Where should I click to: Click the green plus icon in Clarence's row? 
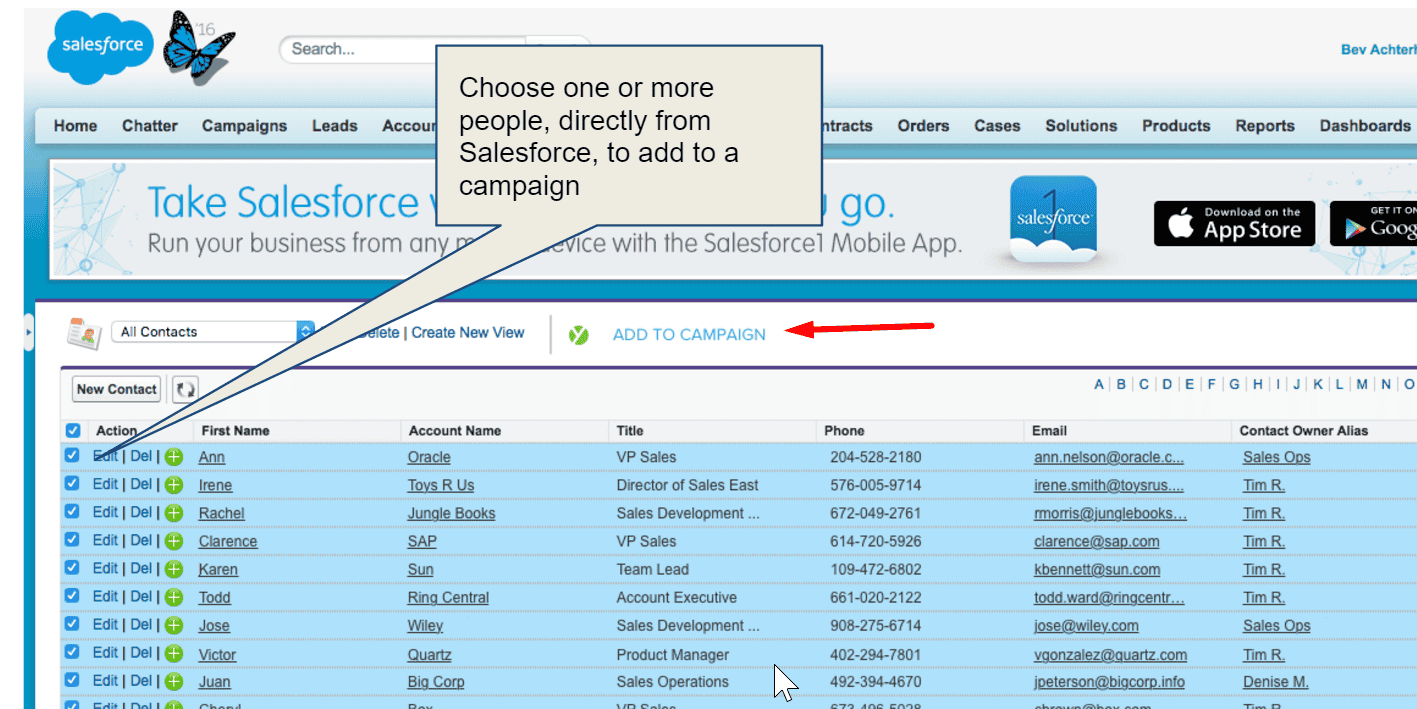(x=174, y=541)
